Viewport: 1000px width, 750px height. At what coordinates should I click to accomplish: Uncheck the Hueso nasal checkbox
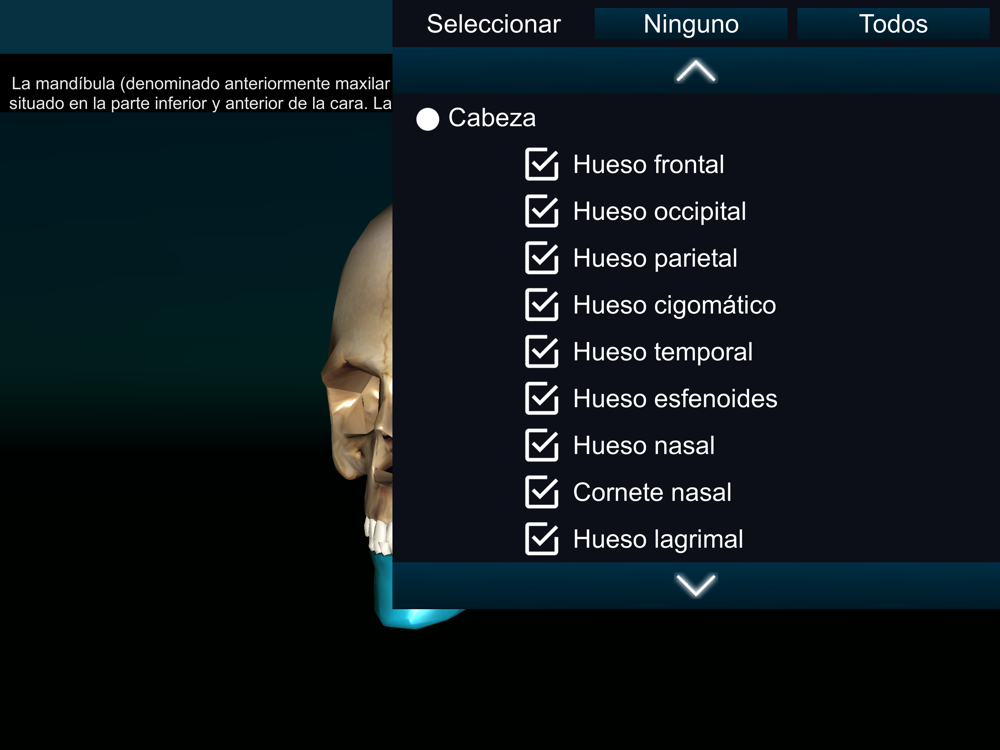pyautogui.click(x=541, y=445)
